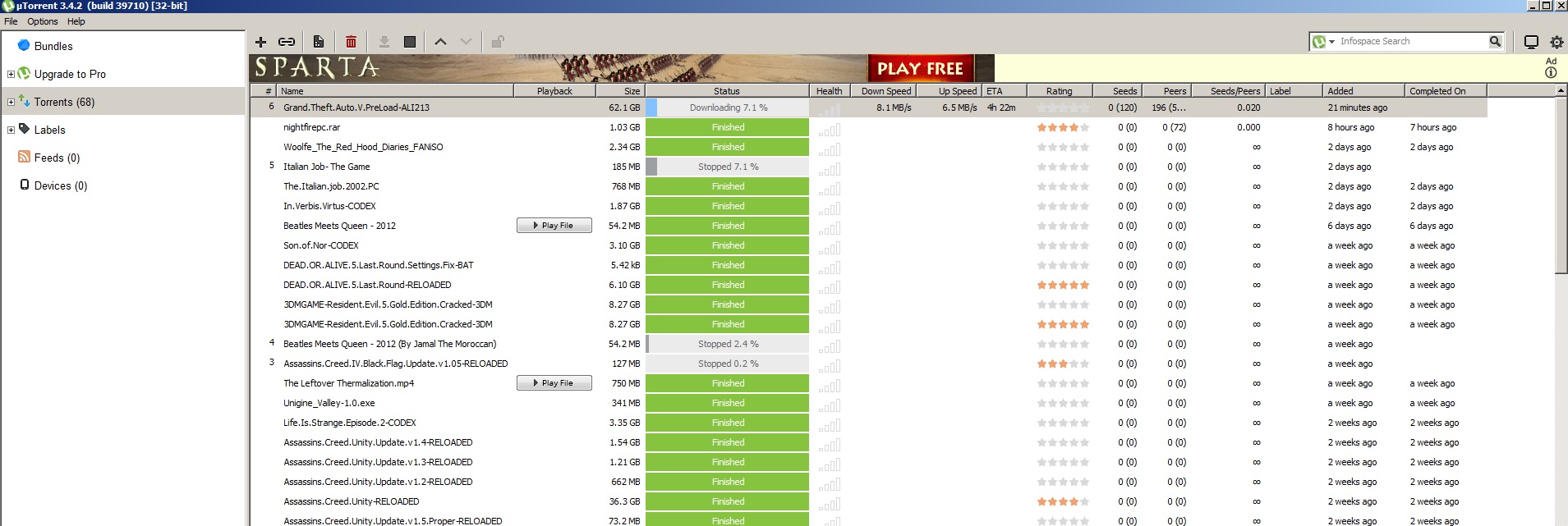Click Create New Torrent document icon
This screenshot has width=1568, height=526.
coord(319,42)
